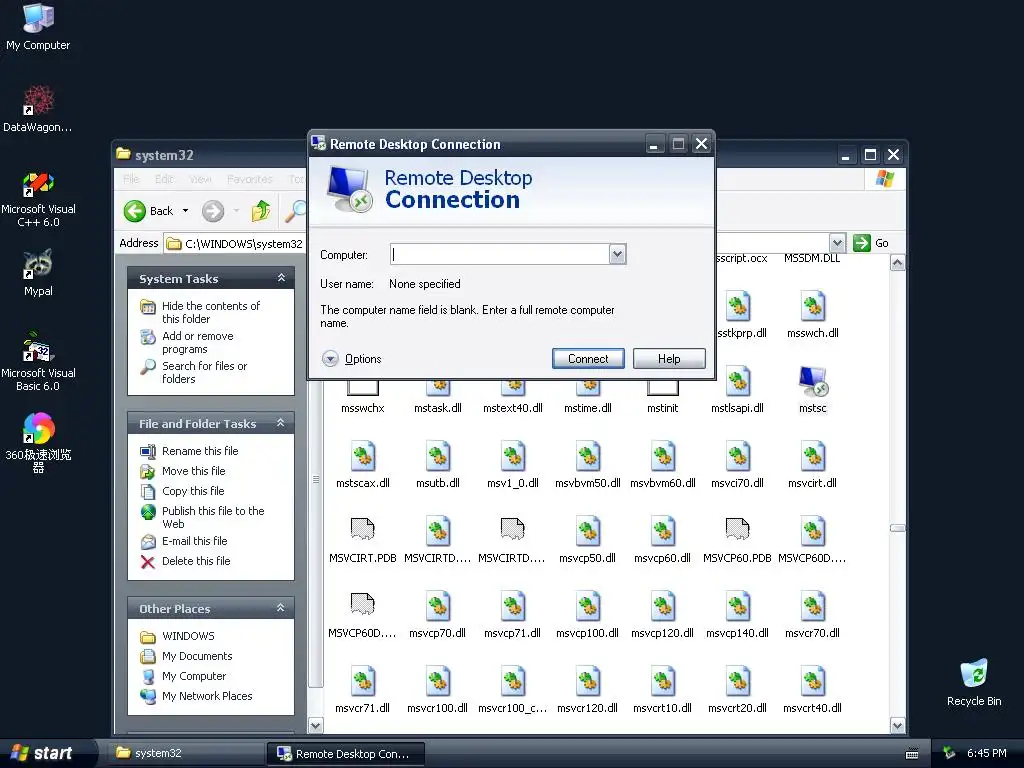Image resolution: width=1024 pixels, height=768 pixels.
Task: Select the msvci70.dll file
Action: coord(737,465)
